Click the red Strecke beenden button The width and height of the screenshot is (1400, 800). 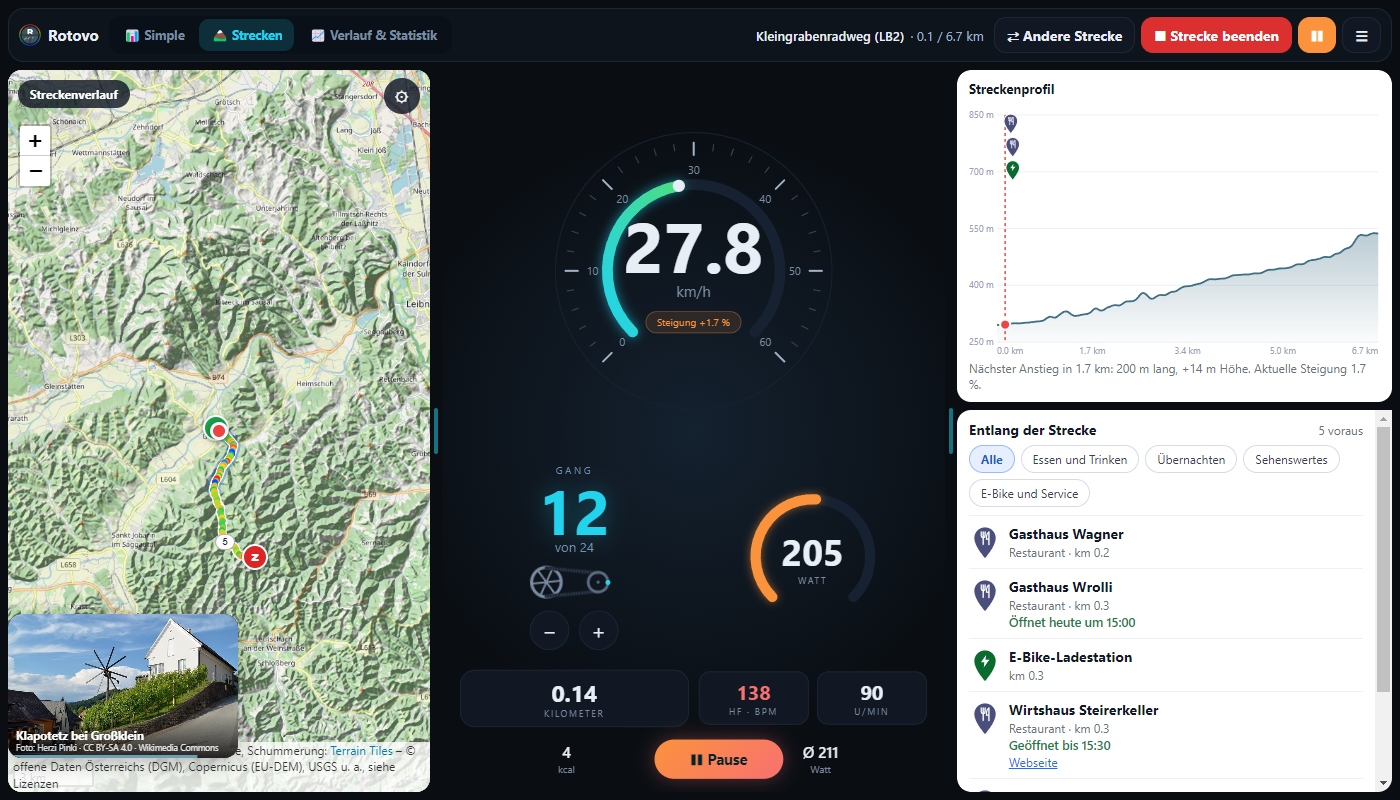(1216, 36)
